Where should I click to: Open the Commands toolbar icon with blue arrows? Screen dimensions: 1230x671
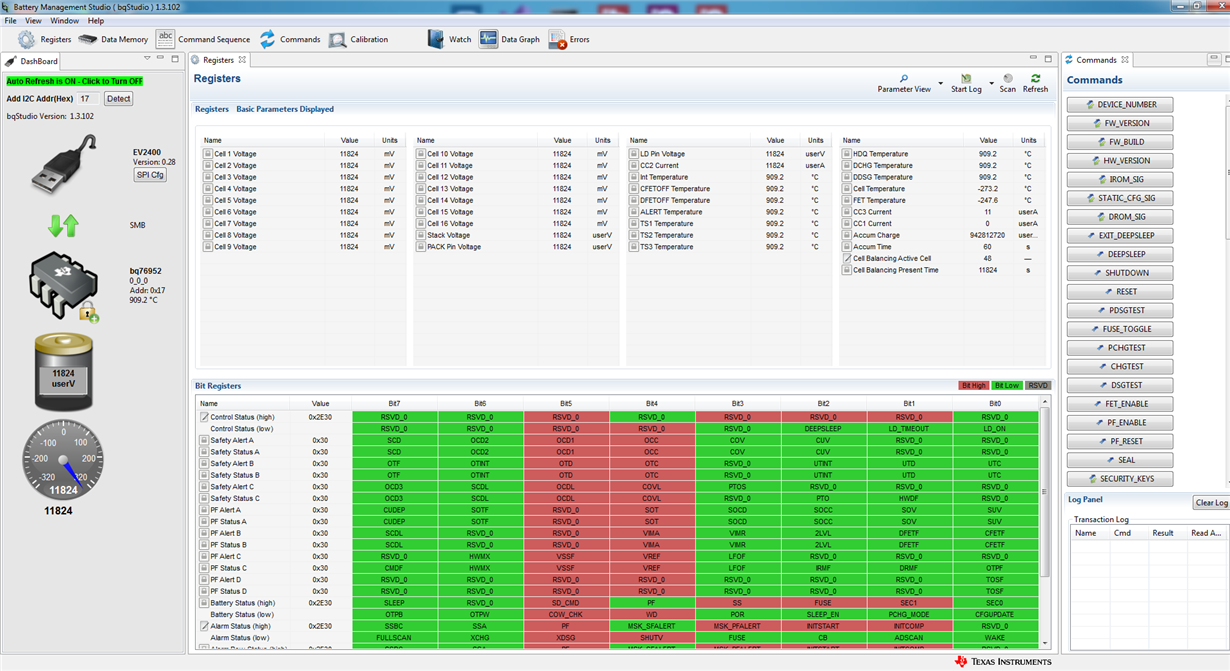267,40
